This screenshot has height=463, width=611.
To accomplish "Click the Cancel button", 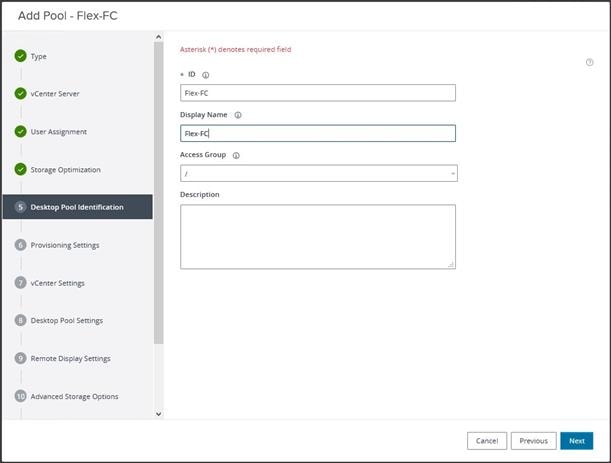I will pos(487,441).
